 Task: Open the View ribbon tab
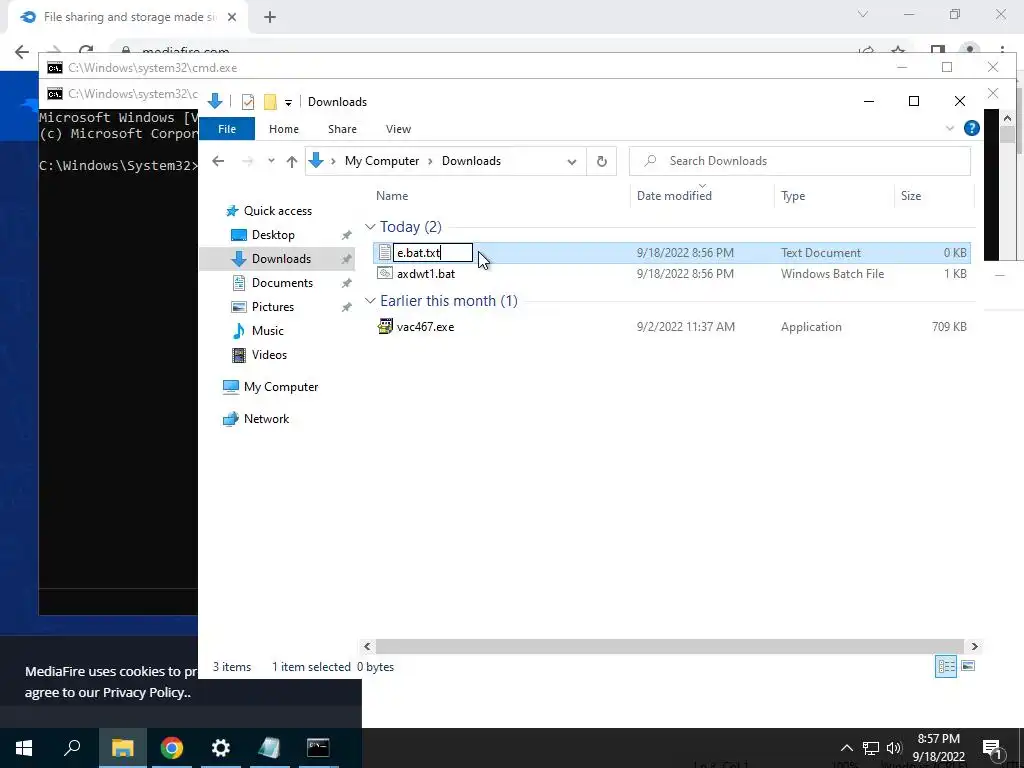coord(398,129)
